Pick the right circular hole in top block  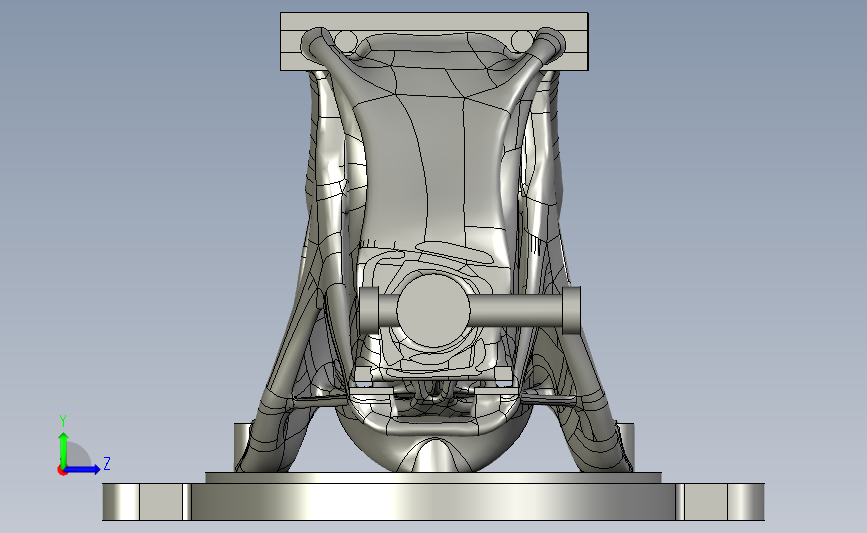pos(521,40)
